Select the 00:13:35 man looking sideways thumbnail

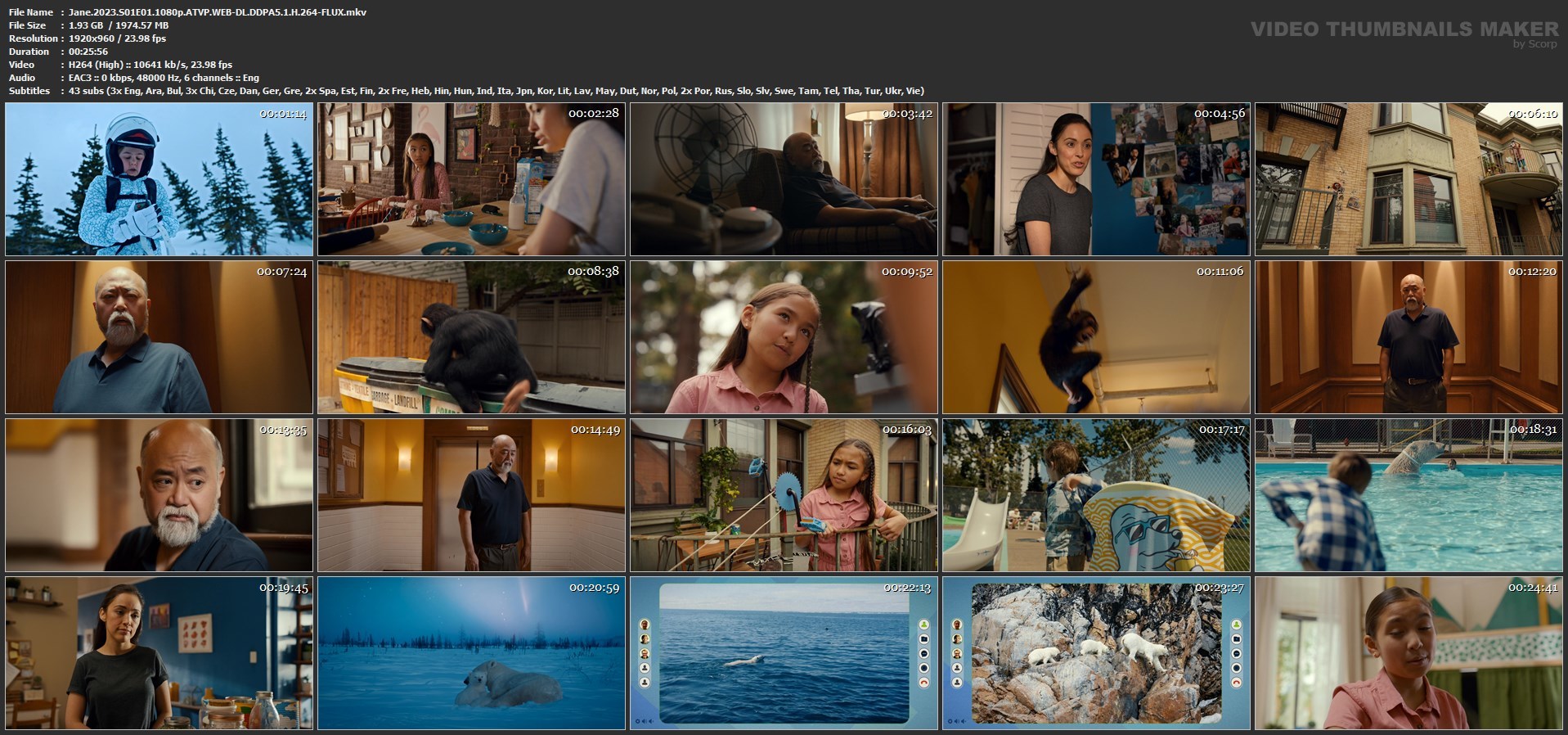point(159,495)
